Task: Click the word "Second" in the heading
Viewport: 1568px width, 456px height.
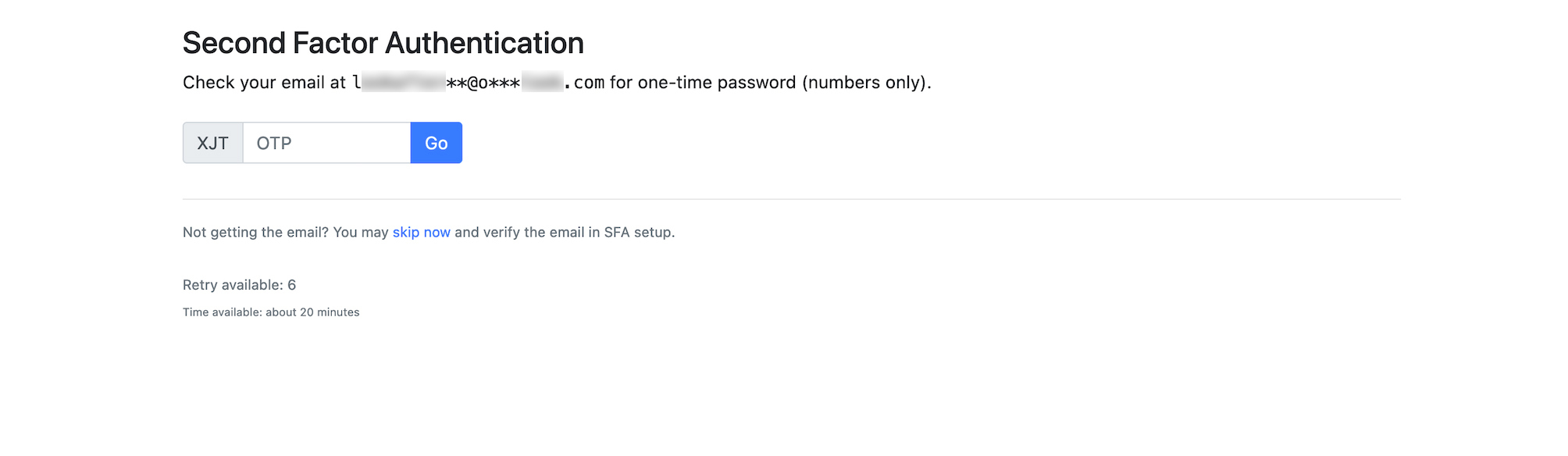Action: point(233,43)
